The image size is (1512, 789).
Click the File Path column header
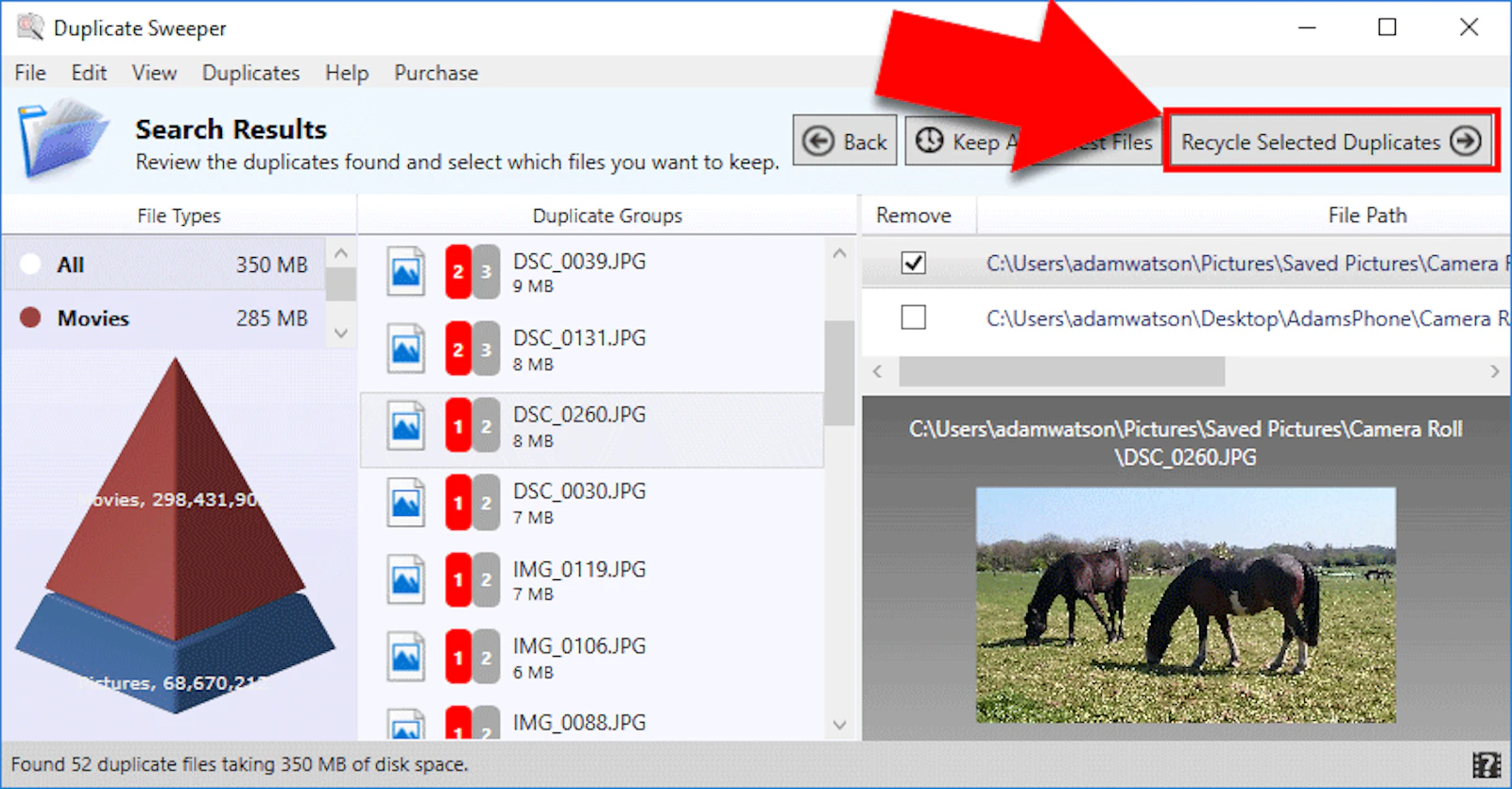[x=1366, y=215]
